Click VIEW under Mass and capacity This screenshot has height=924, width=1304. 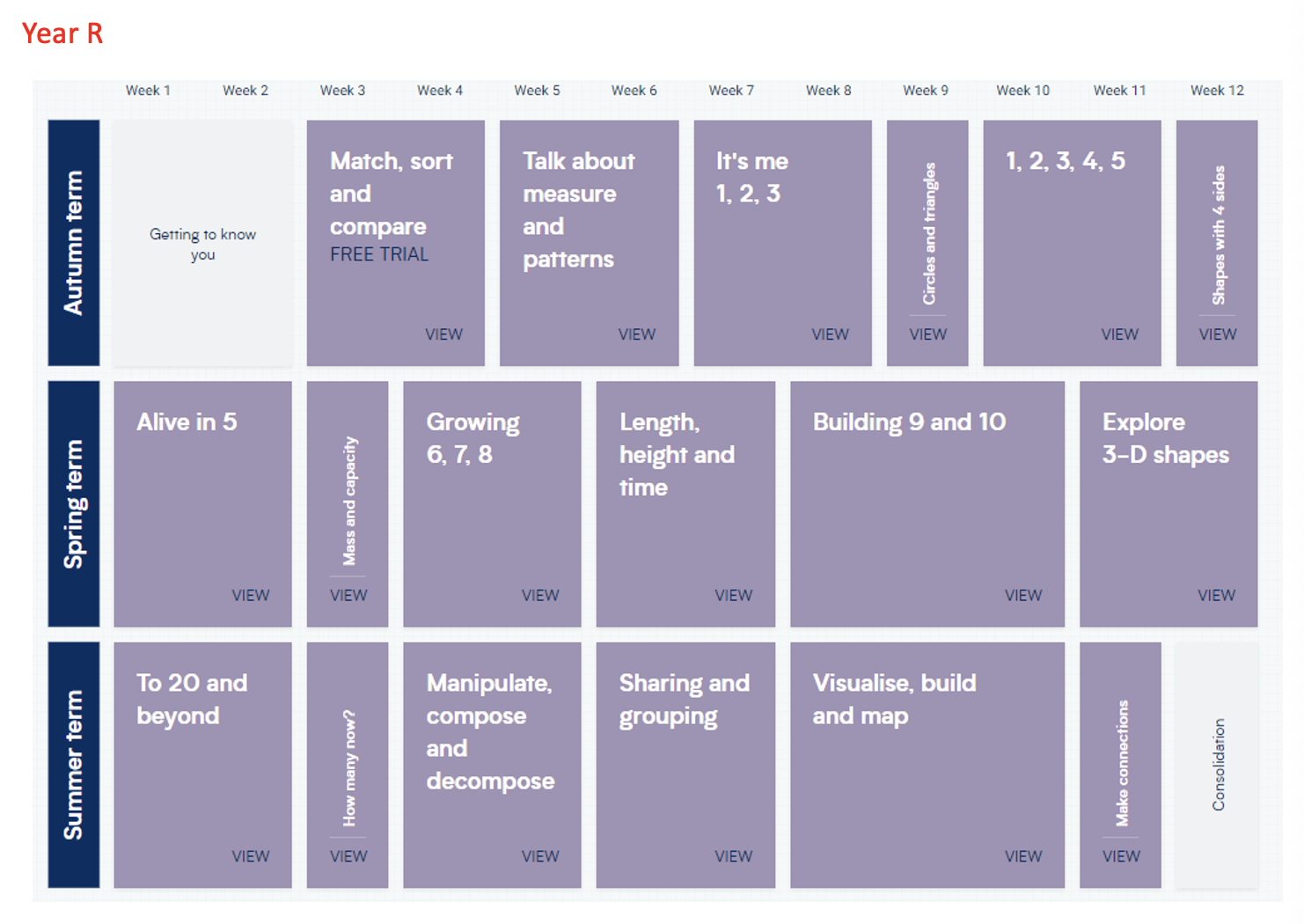point(348,596)
